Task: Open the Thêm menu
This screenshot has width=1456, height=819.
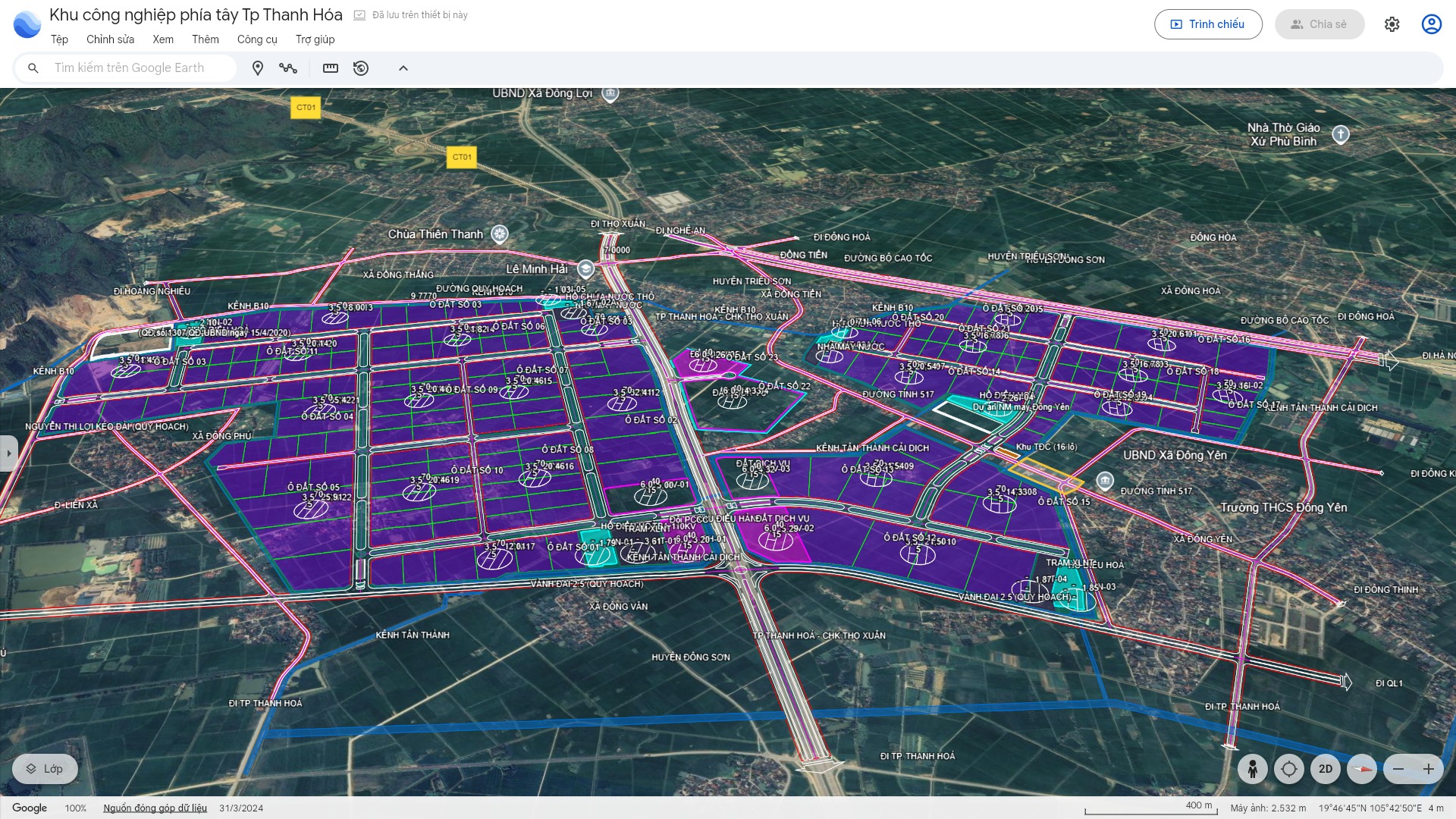Action: coord(205,39)
